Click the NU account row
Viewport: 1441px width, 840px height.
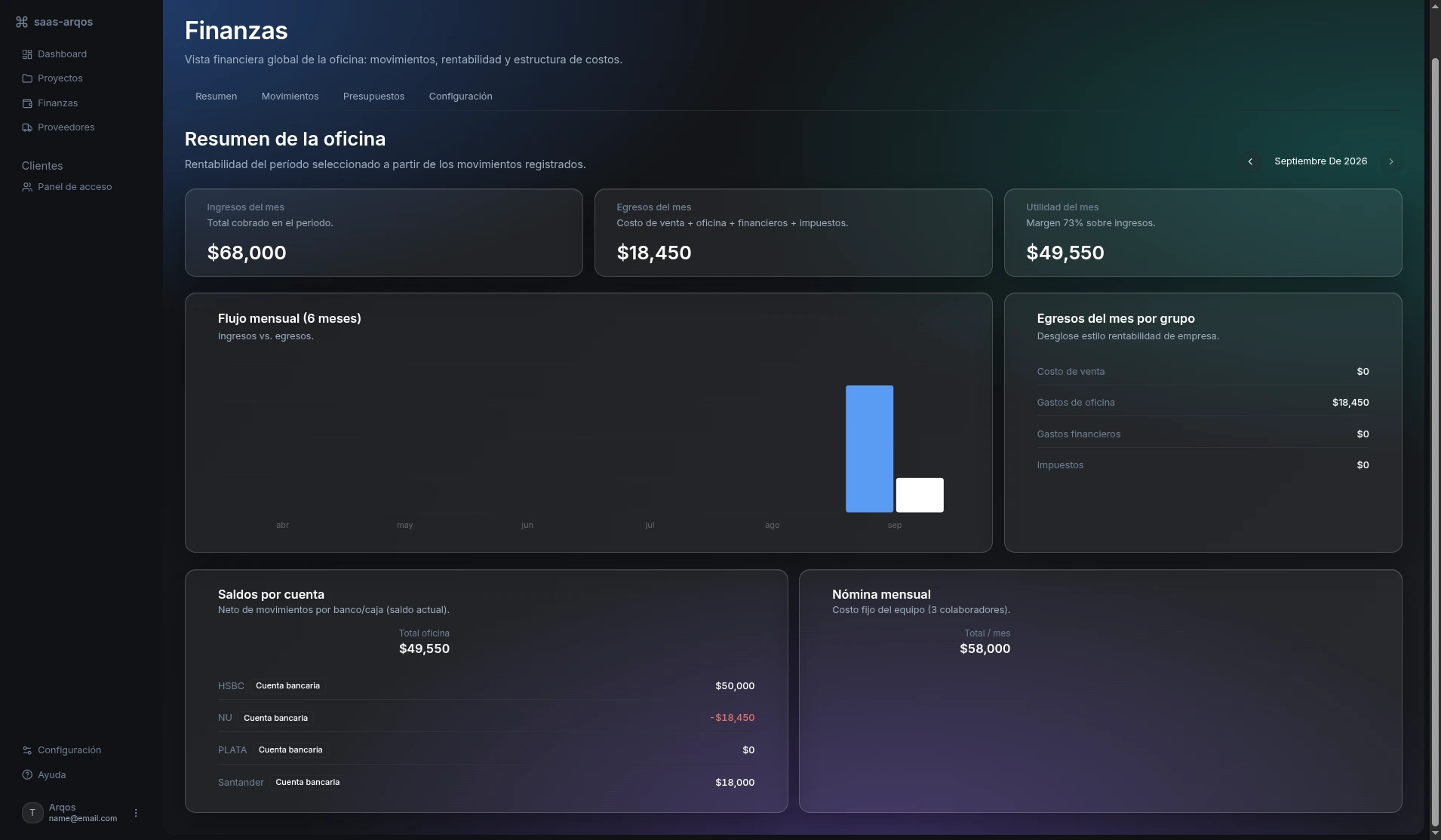(x=486, y=718)
